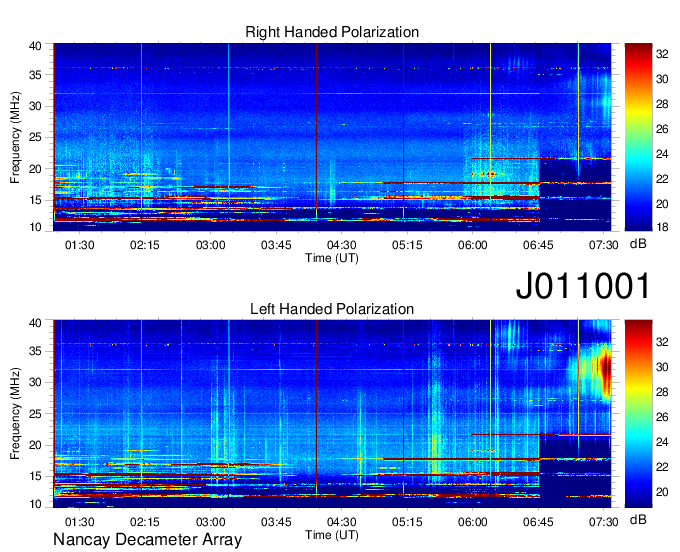Click the "15" frequency tick of the right-handed plot
Viewport: 680px width, 552px height.
pos(36,200)
